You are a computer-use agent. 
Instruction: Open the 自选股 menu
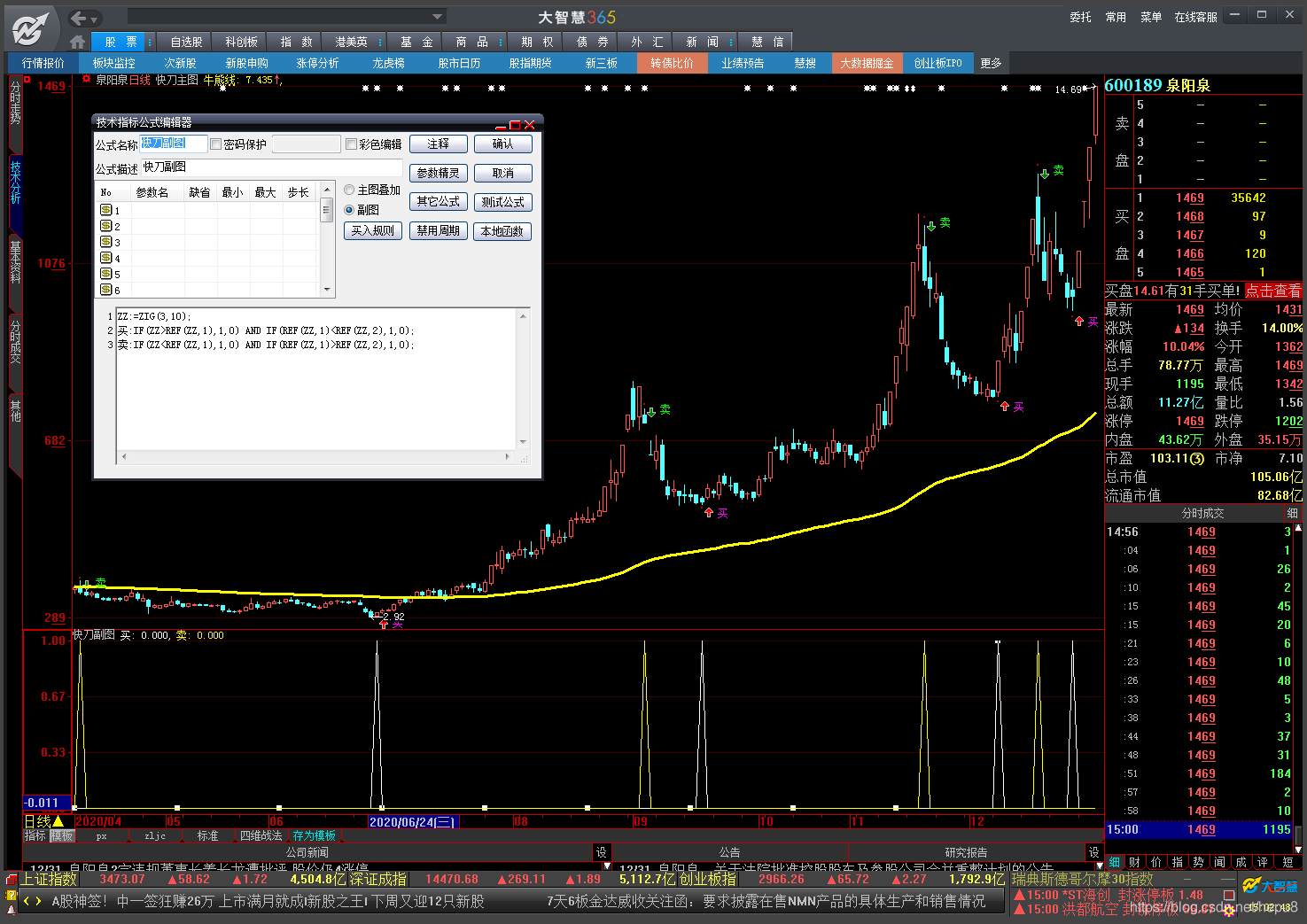pos(186,42)
